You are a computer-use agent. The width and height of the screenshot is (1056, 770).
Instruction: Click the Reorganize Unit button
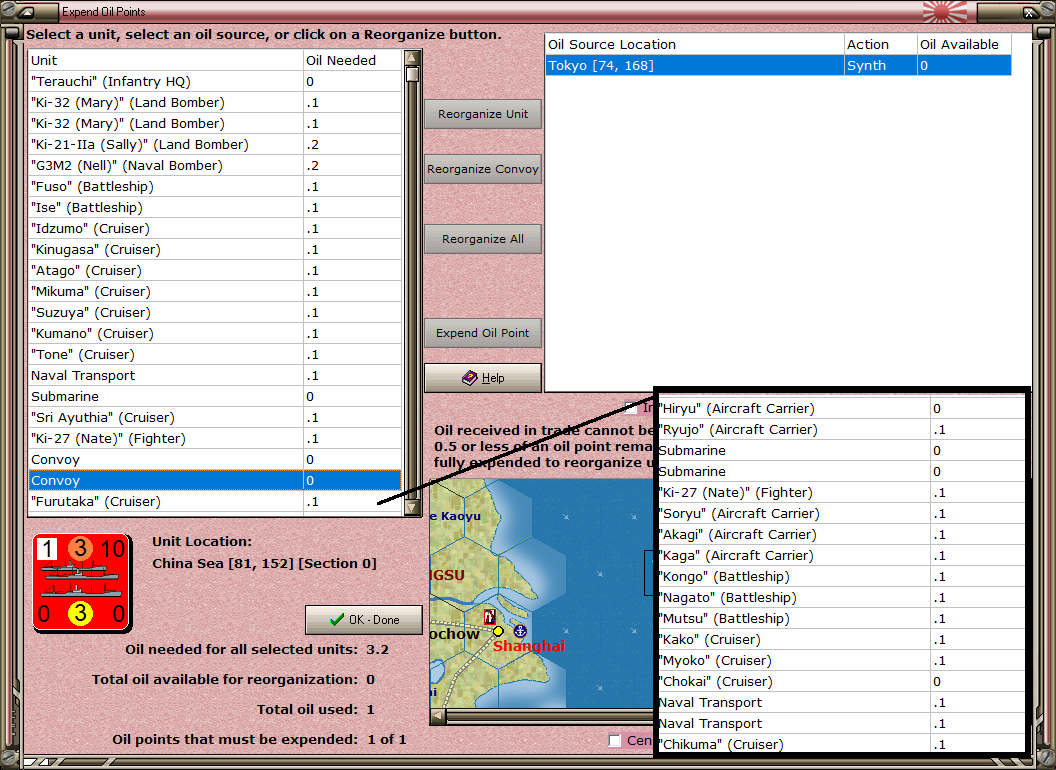pos(483,114)
